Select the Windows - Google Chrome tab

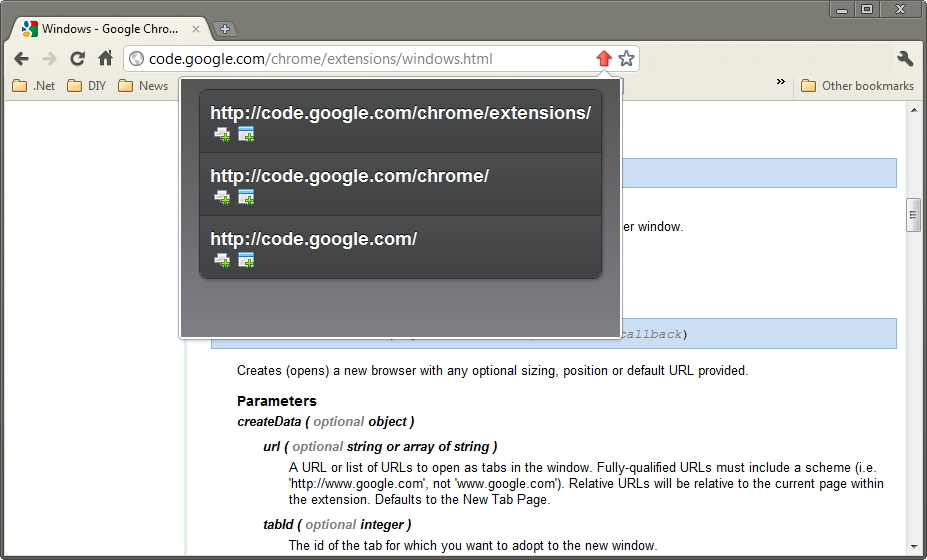point(111,28)
